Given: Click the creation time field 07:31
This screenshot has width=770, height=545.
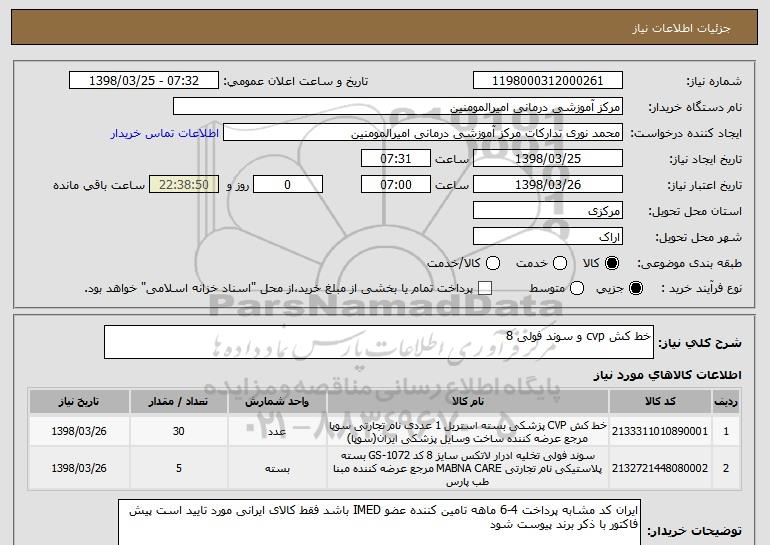Looking at the screenshot, I should point(396,159).
